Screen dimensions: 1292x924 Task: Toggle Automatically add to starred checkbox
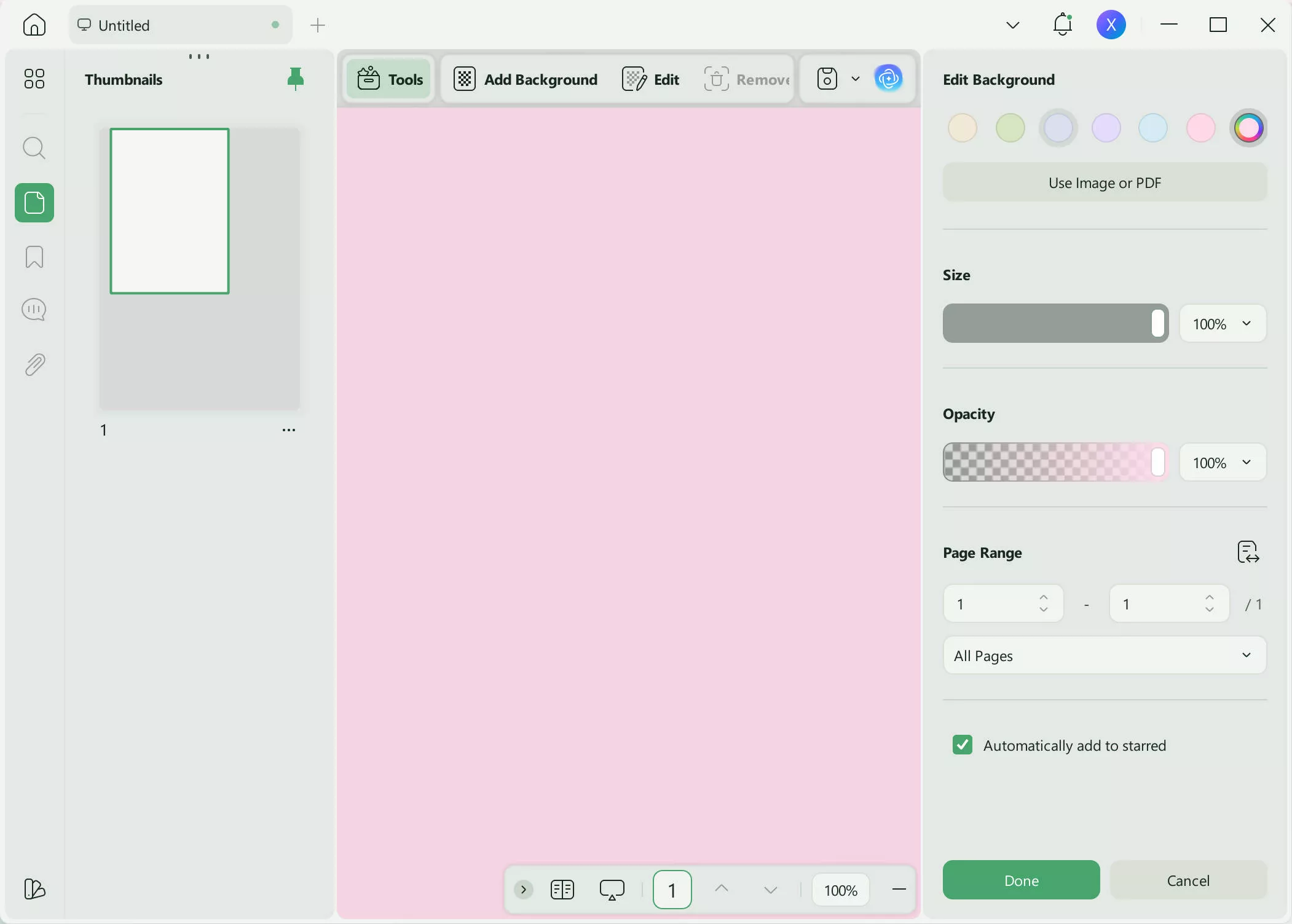point(963,745)
